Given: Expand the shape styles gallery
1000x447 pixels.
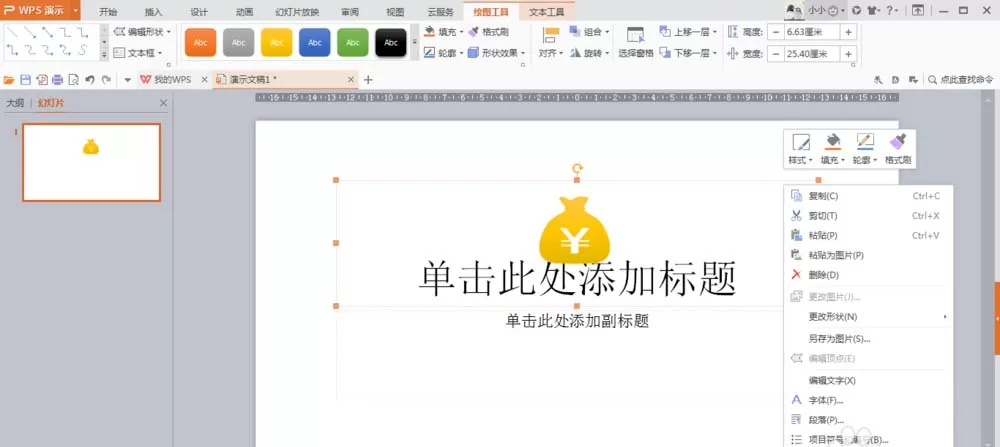Looking at the screenshot, I should pos(414,42).
